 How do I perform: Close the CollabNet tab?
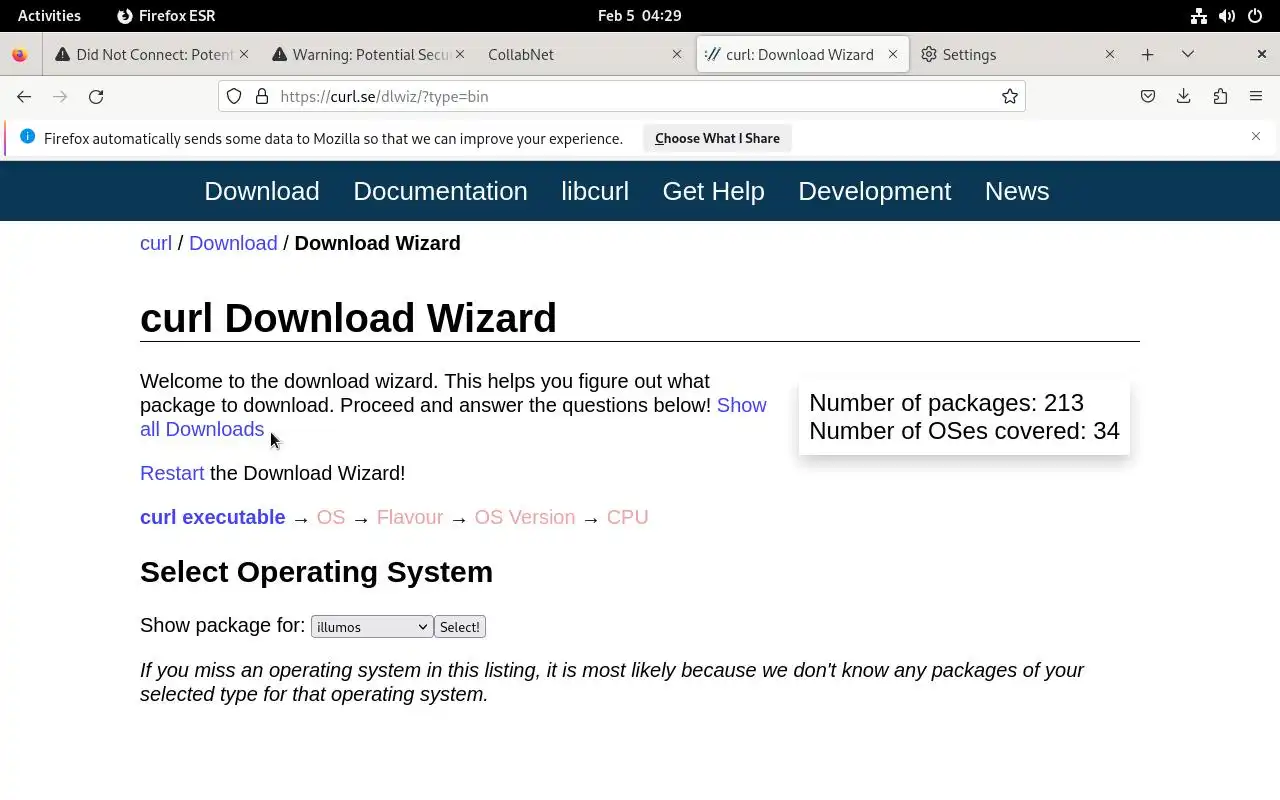pos(677,54)
